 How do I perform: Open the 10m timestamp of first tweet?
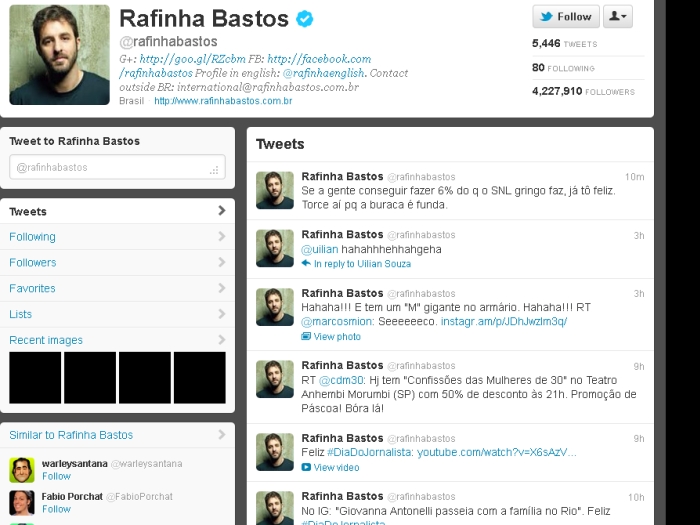tap(634, 177)
